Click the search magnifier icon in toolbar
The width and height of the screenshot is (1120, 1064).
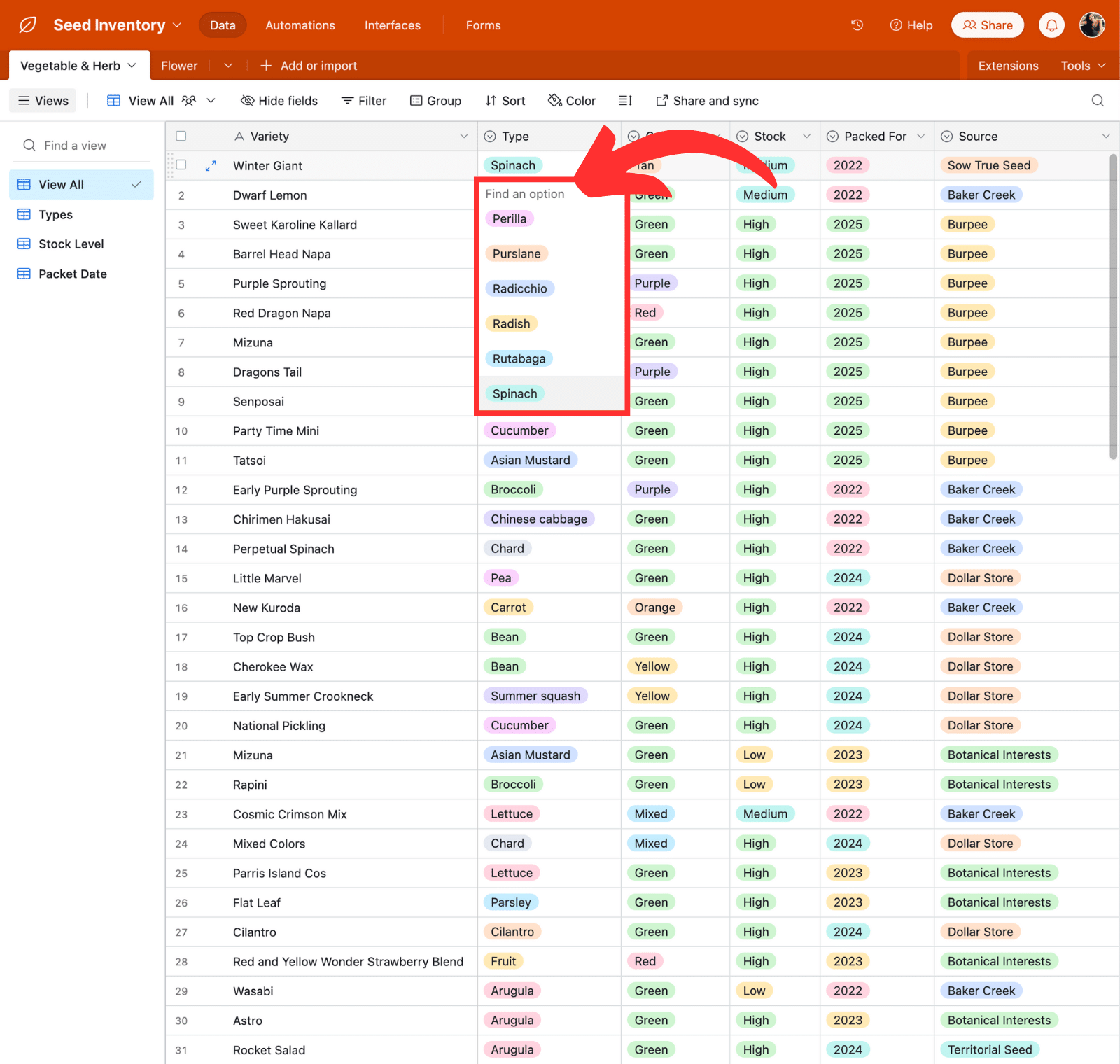pyautogui.click(x=1098, y=101)
